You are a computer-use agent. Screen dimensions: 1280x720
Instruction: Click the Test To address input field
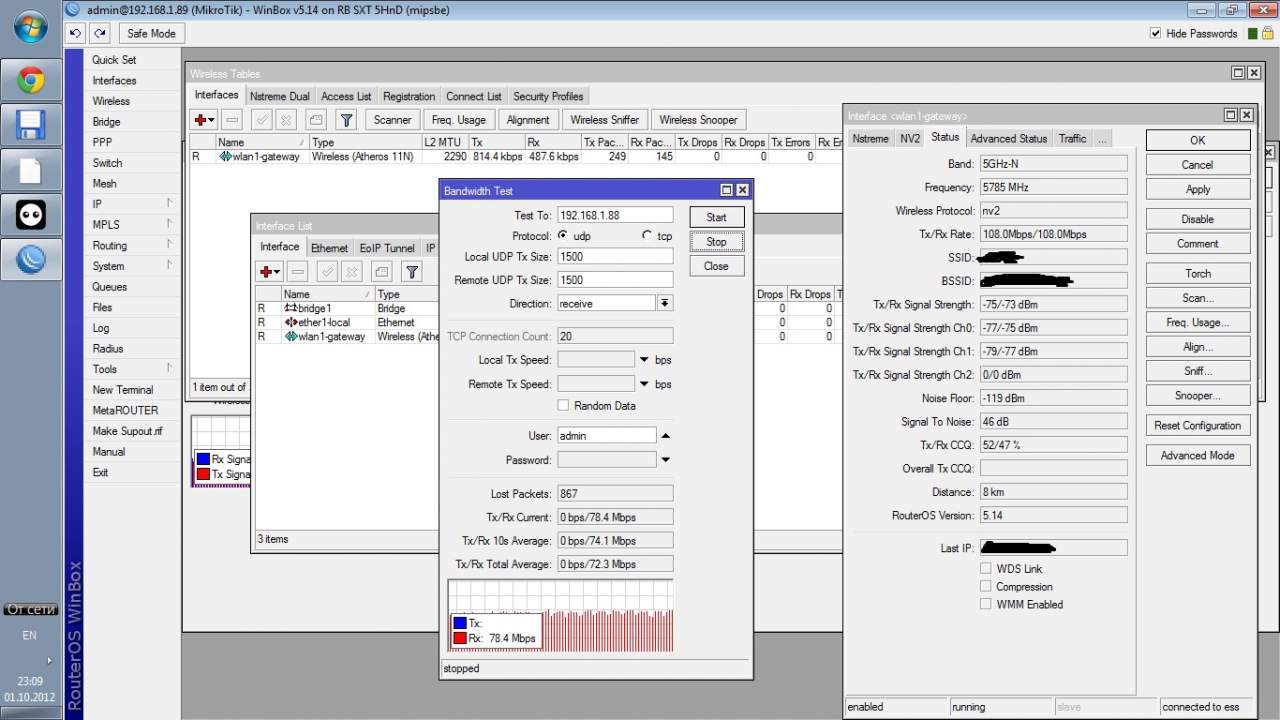pos(614,215)
